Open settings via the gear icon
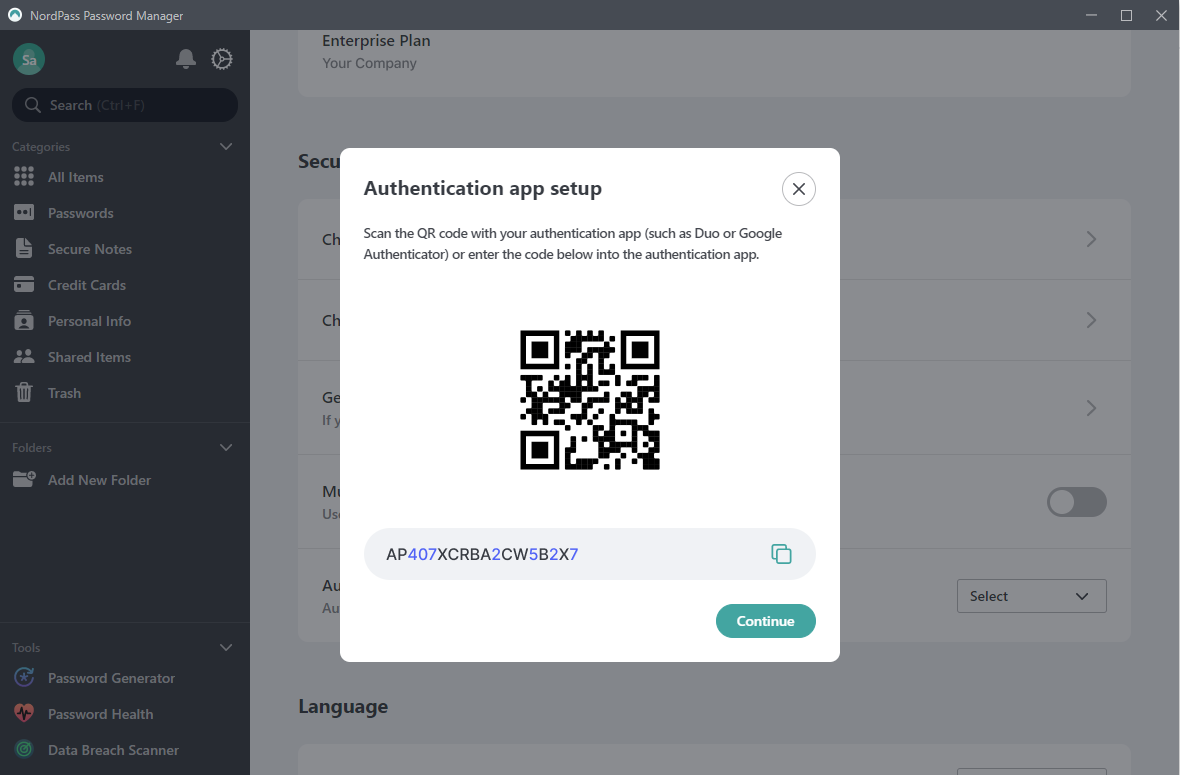The image size is (1180, 775). coord(222,59)
